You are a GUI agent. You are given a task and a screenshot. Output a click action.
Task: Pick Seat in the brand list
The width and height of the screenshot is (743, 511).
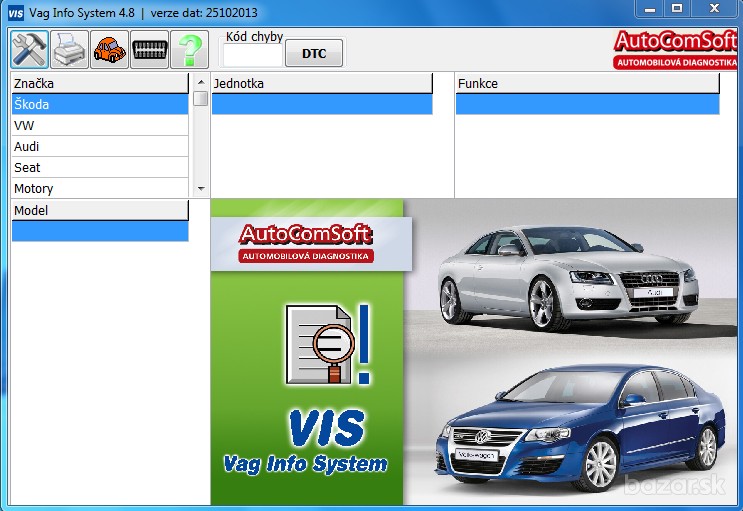click(100, 167)
